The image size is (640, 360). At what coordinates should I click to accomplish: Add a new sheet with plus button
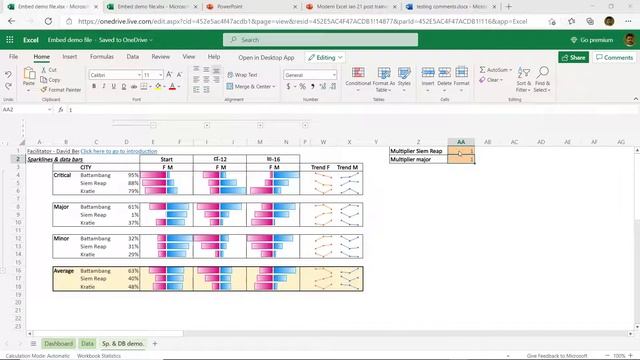(155, 344)
